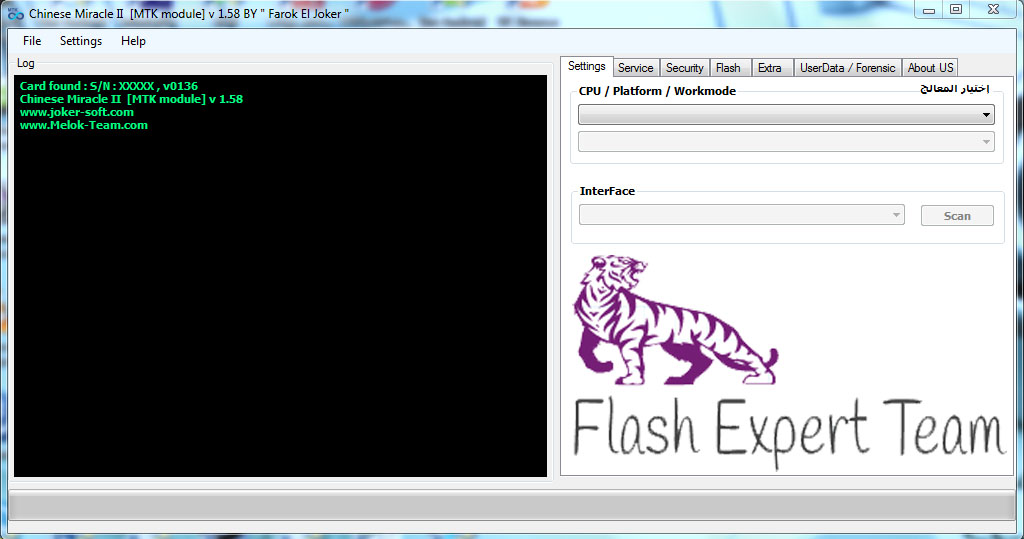This screenshot has height=539, width=1024.
Task: Click the www.joker-soft.com log line
Action: [76, 112]
